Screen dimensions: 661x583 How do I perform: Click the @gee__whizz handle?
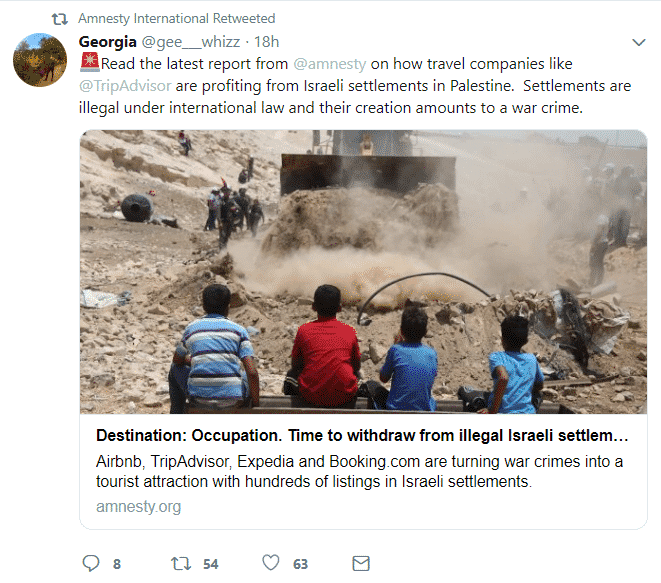tap(191, 42)
